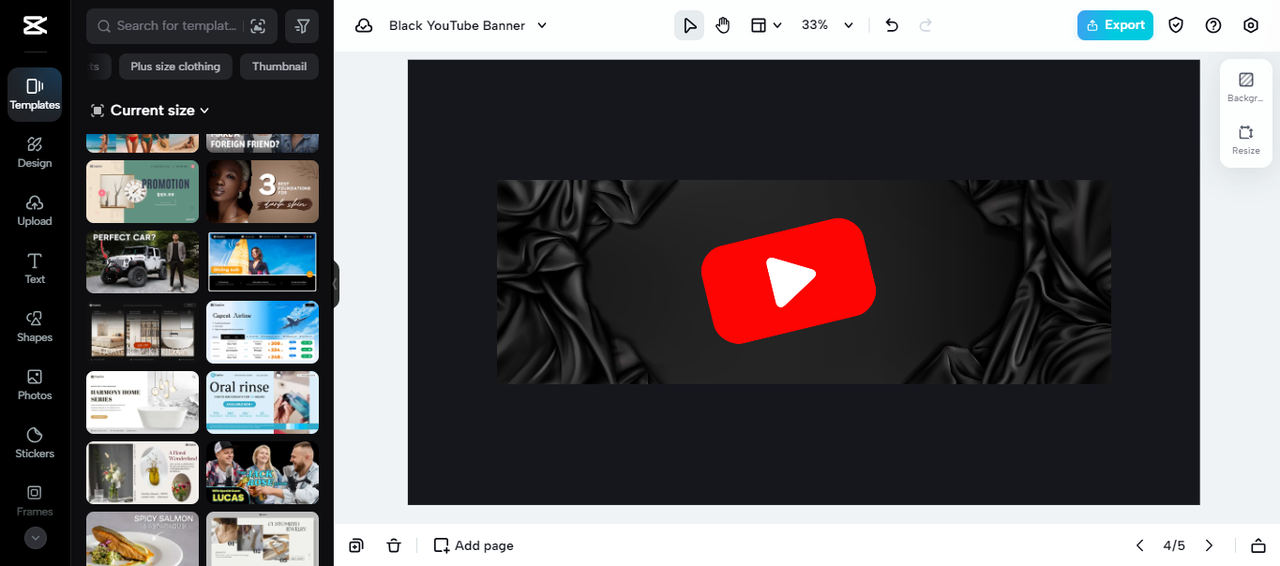Viewport: 1280px width, 566px height.
Task: Undo the last action
Action: [x=892, y=25]
